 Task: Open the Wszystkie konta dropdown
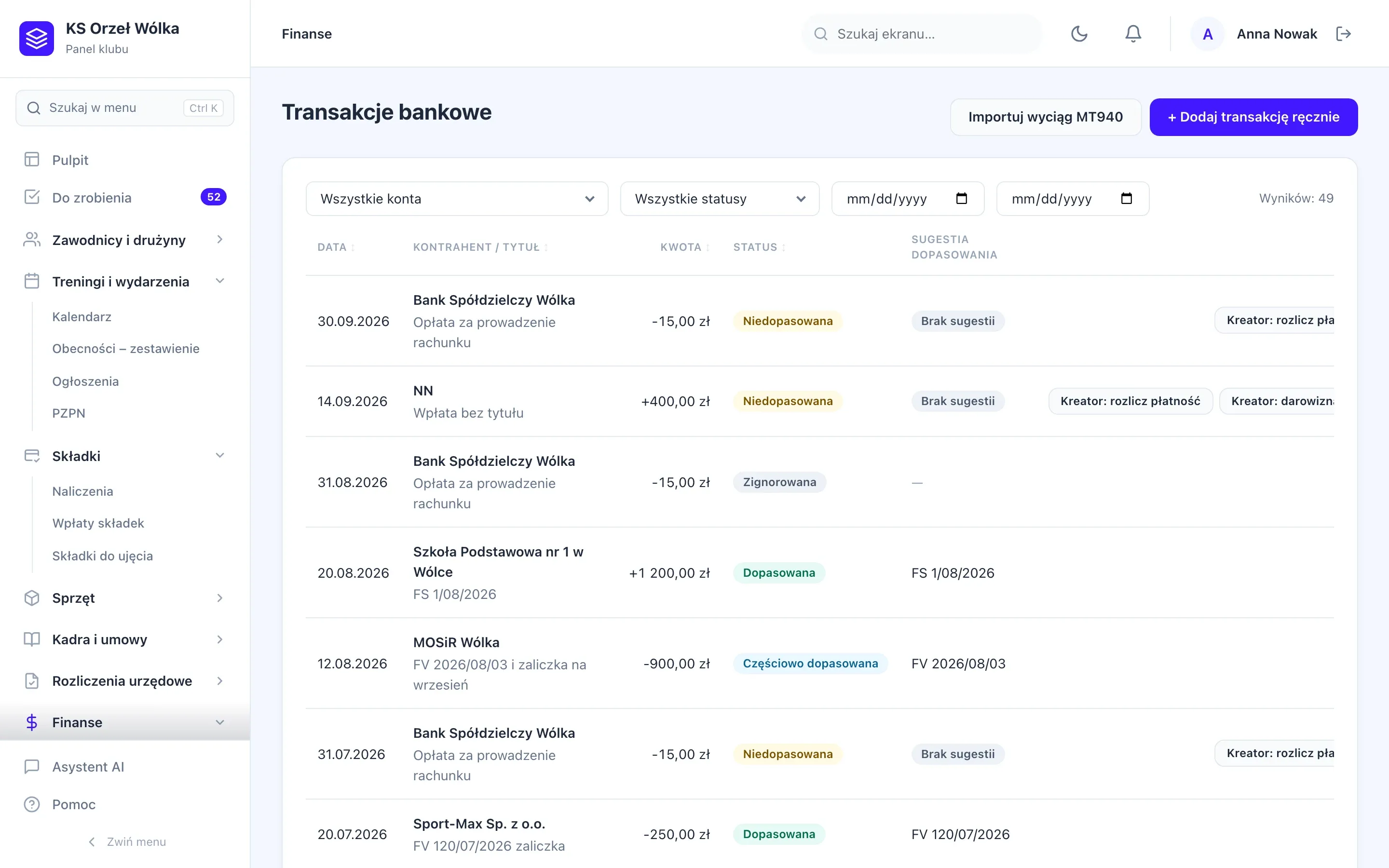[x=457, y=199]
